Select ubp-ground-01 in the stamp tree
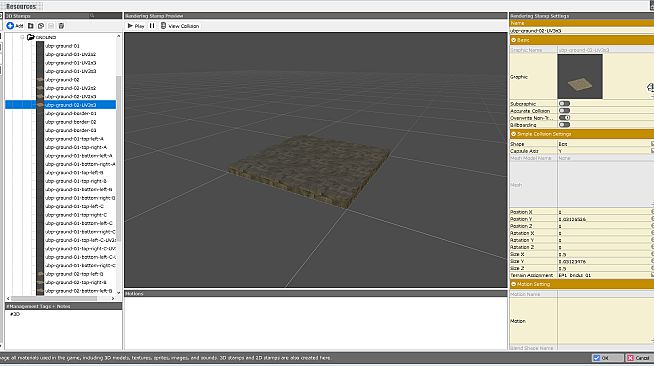The image size is (654, 366). pos(62,46)
